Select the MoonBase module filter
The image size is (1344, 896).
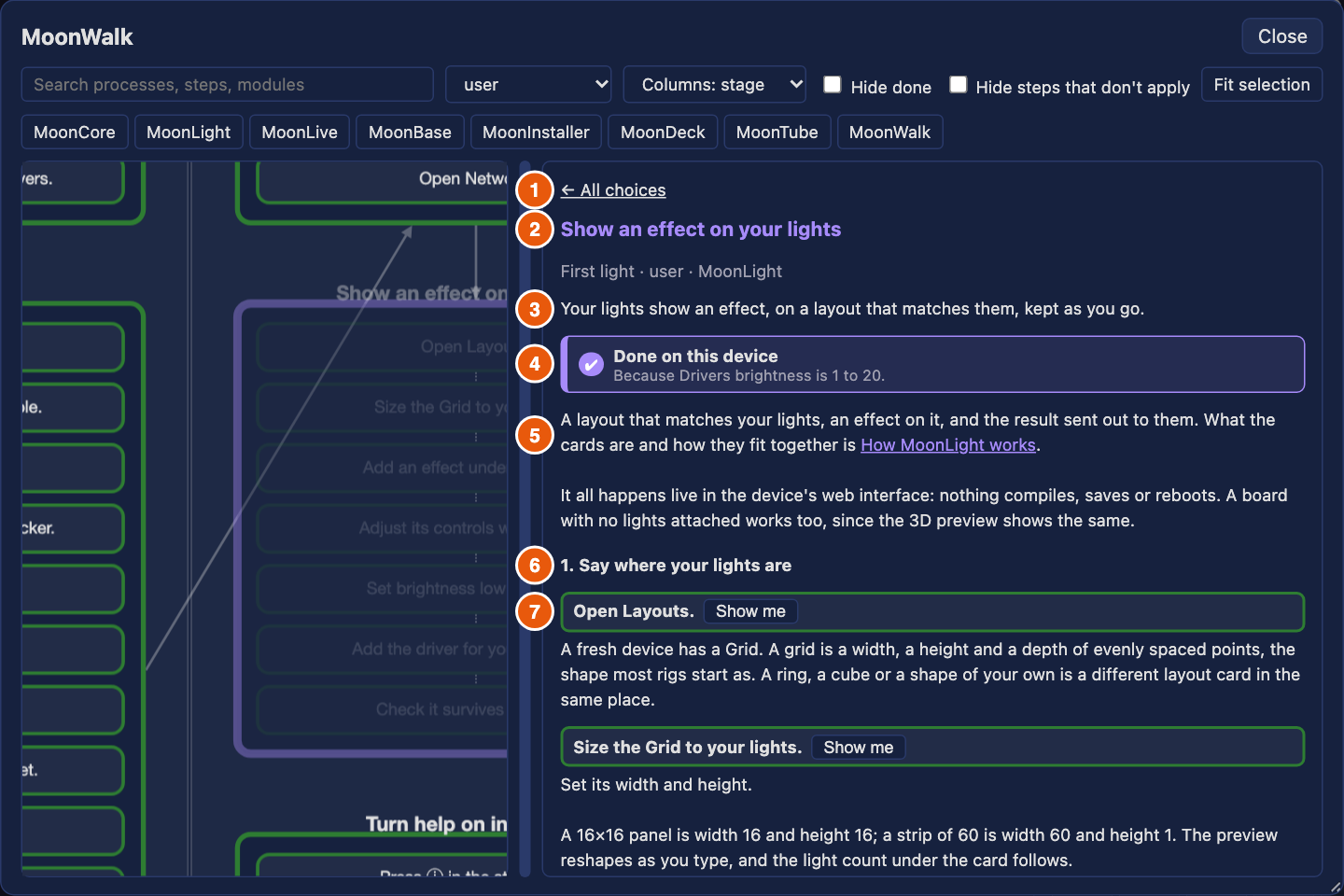coord(410,133)
